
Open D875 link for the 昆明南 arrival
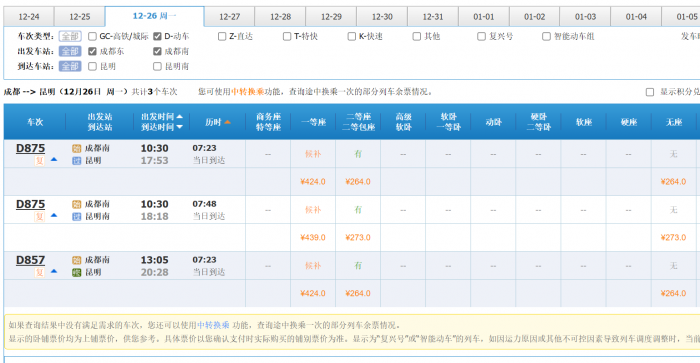tap(30, 204)
